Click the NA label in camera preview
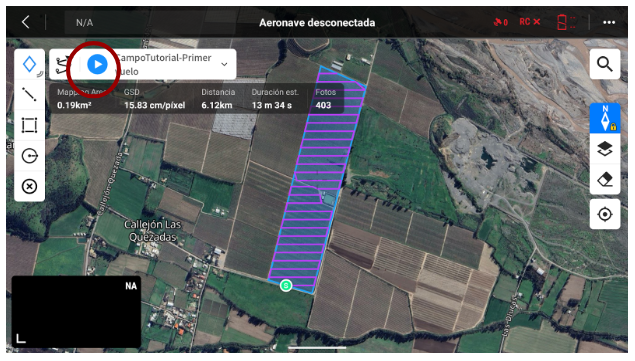 (x=131, y=286)
